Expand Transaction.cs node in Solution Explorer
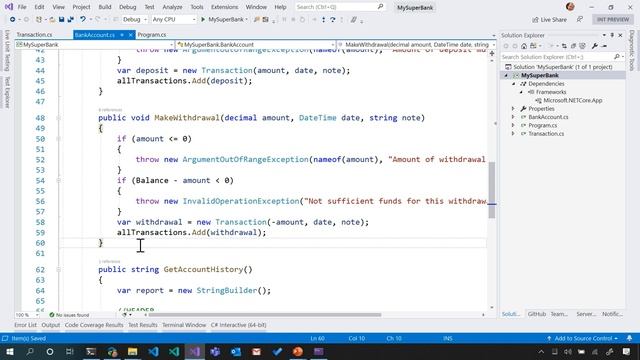640x360 pixels. pyautogui.click(x=513, y=133)
